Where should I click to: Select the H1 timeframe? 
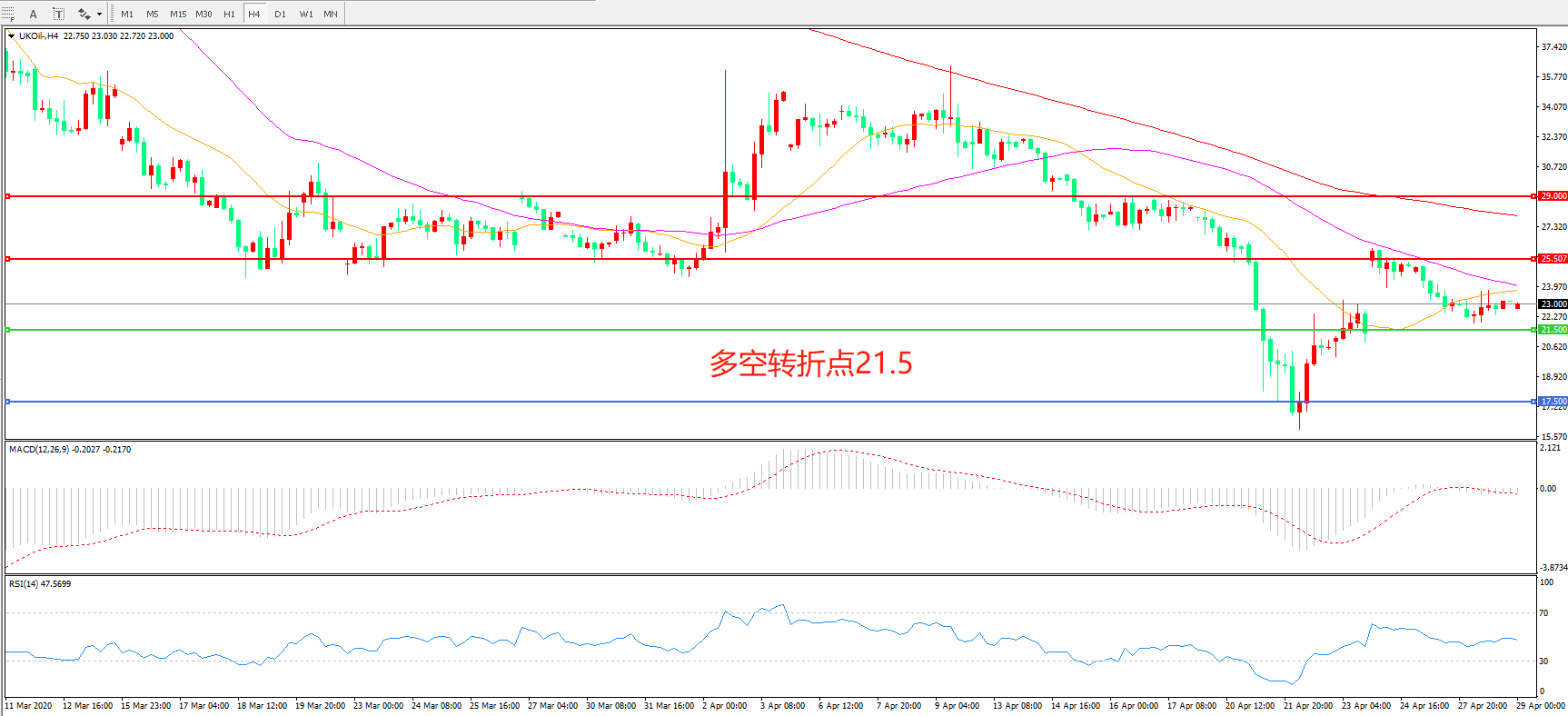pyautogui.click(x=229, y=14)
